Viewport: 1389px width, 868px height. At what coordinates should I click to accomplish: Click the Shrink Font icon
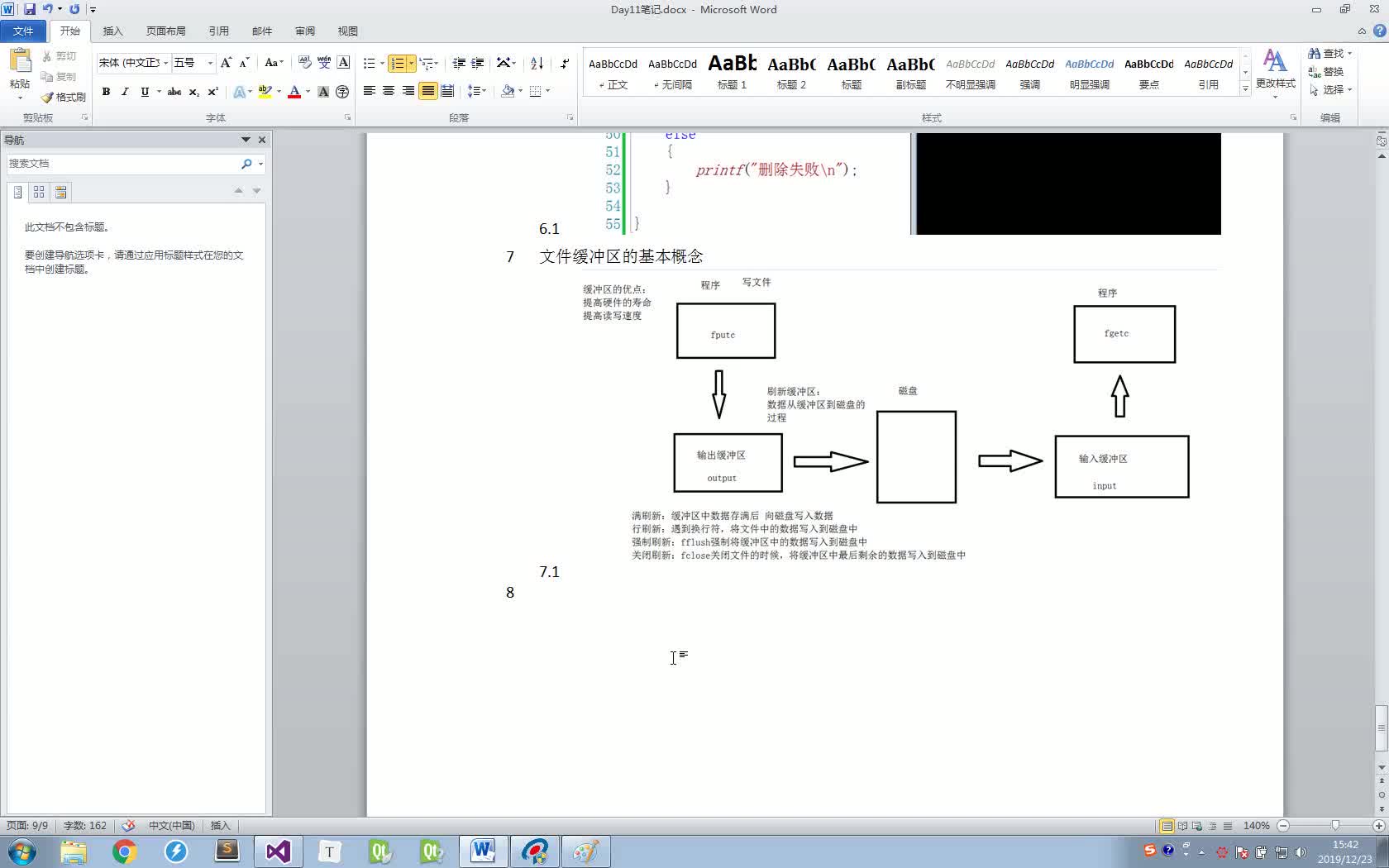pos(244,63)
